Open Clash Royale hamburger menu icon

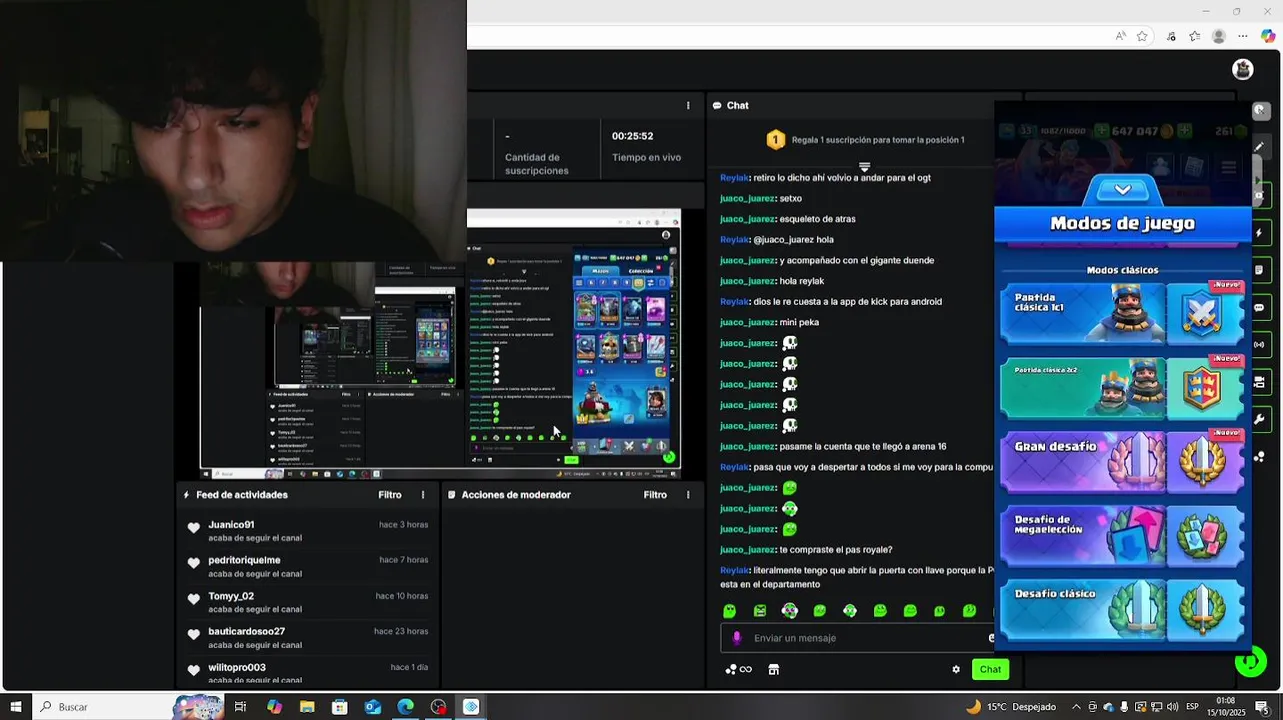[1229, 167]
